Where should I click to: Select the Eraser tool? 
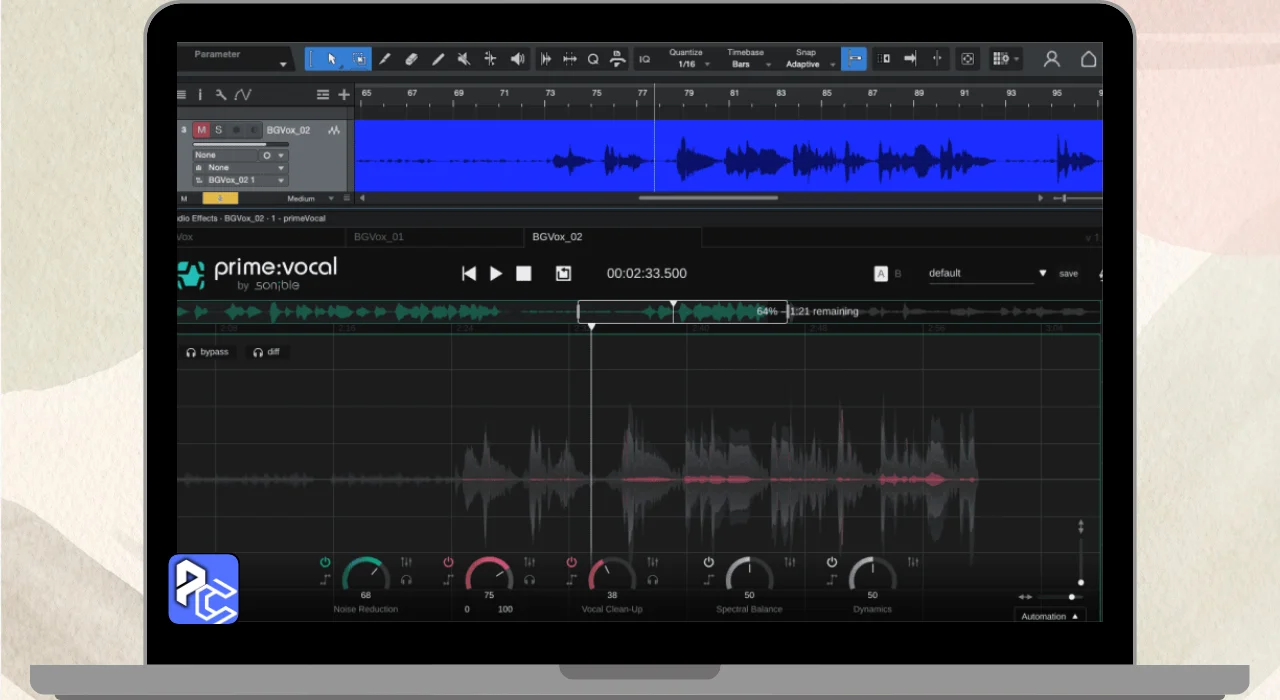tap(411, 59)
